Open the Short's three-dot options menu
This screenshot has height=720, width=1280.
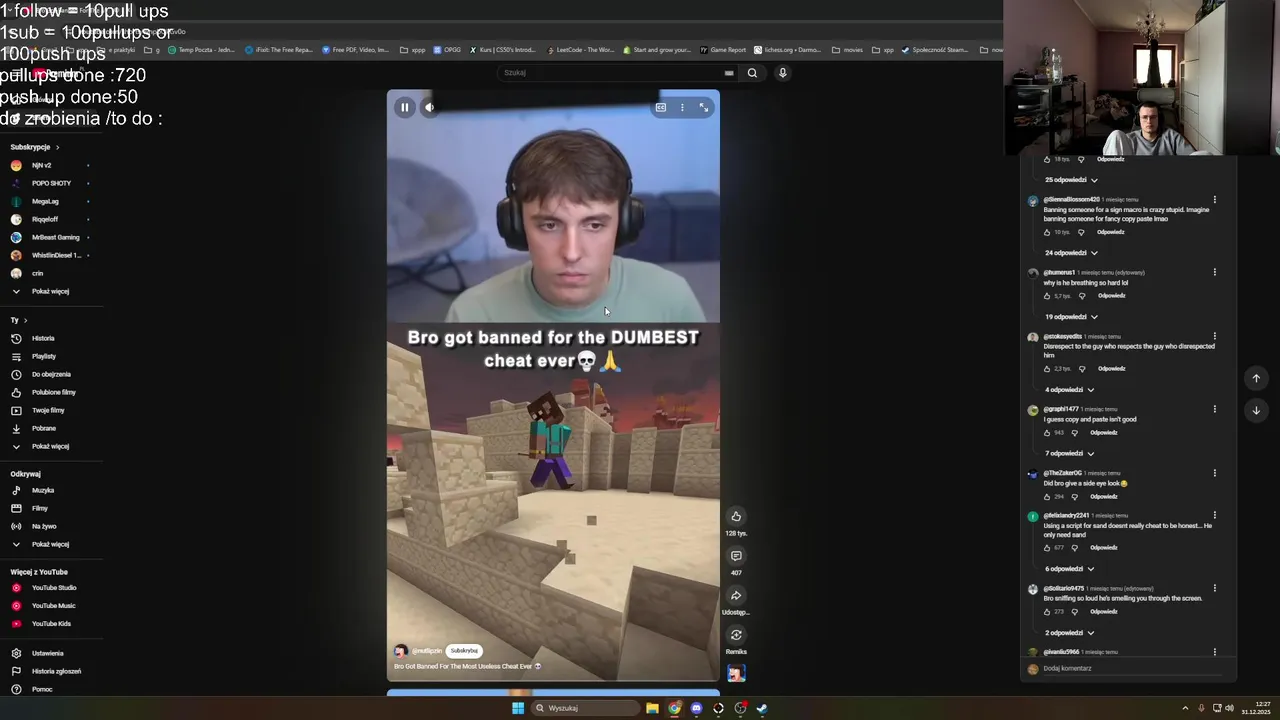click(682, 107)
